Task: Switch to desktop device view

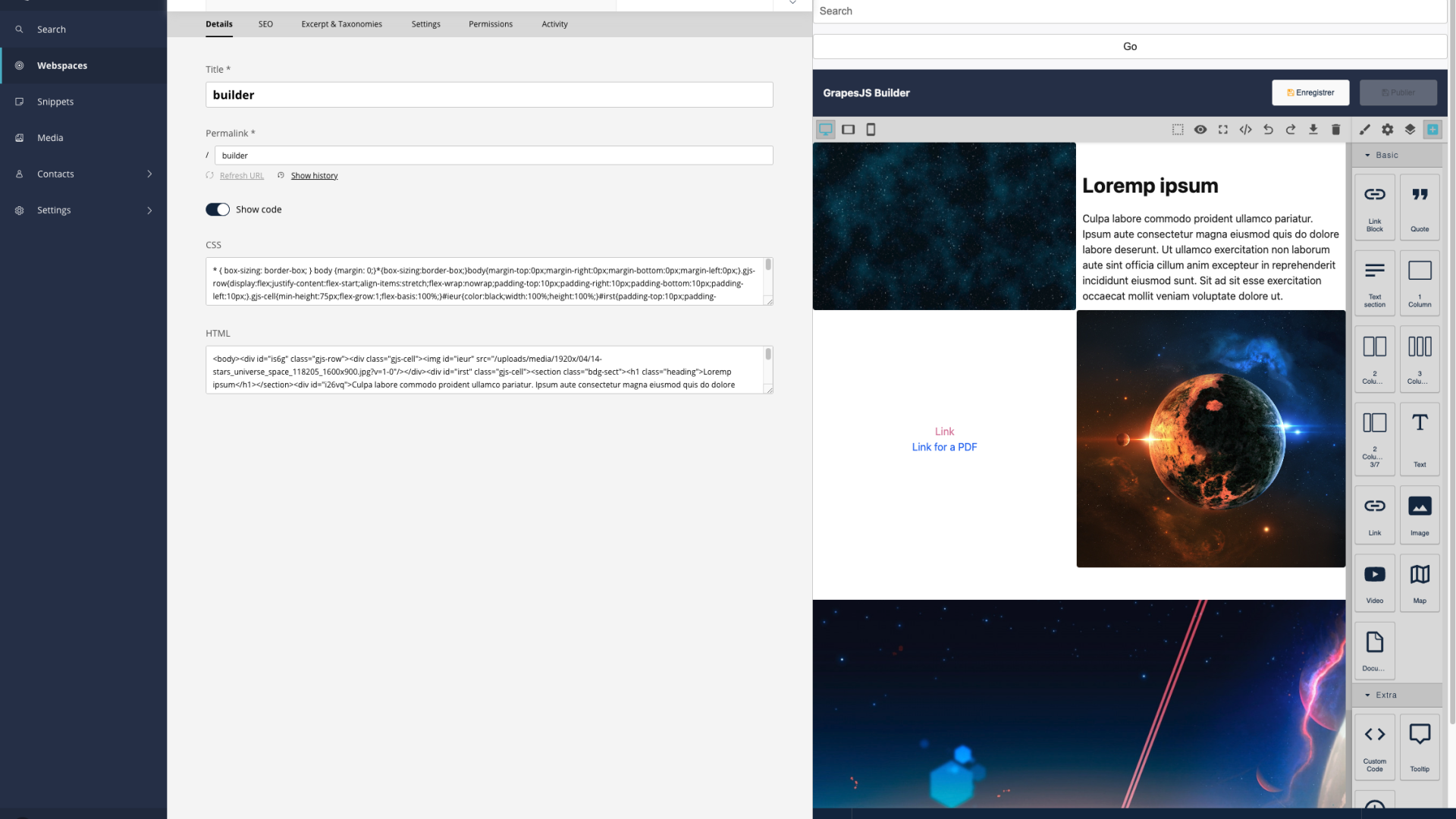Action: pyautogui.click(x=825, y=130)
